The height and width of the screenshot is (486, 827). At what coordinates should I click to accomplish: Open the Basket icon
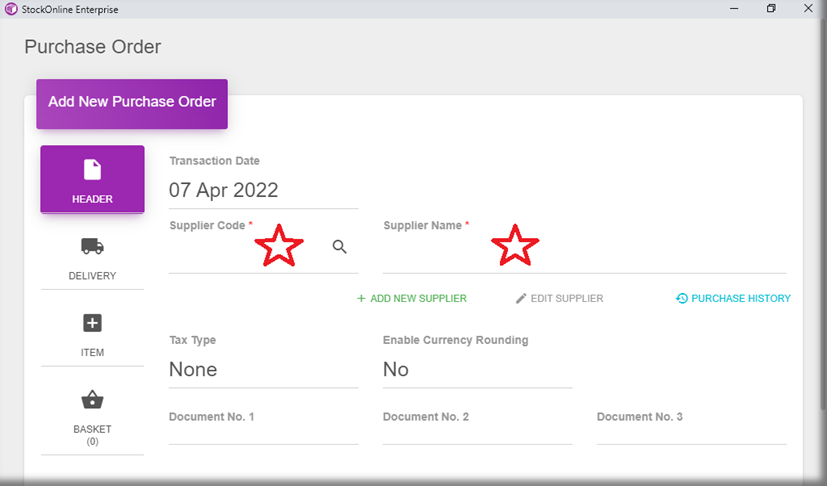click(x=92, y=400)
